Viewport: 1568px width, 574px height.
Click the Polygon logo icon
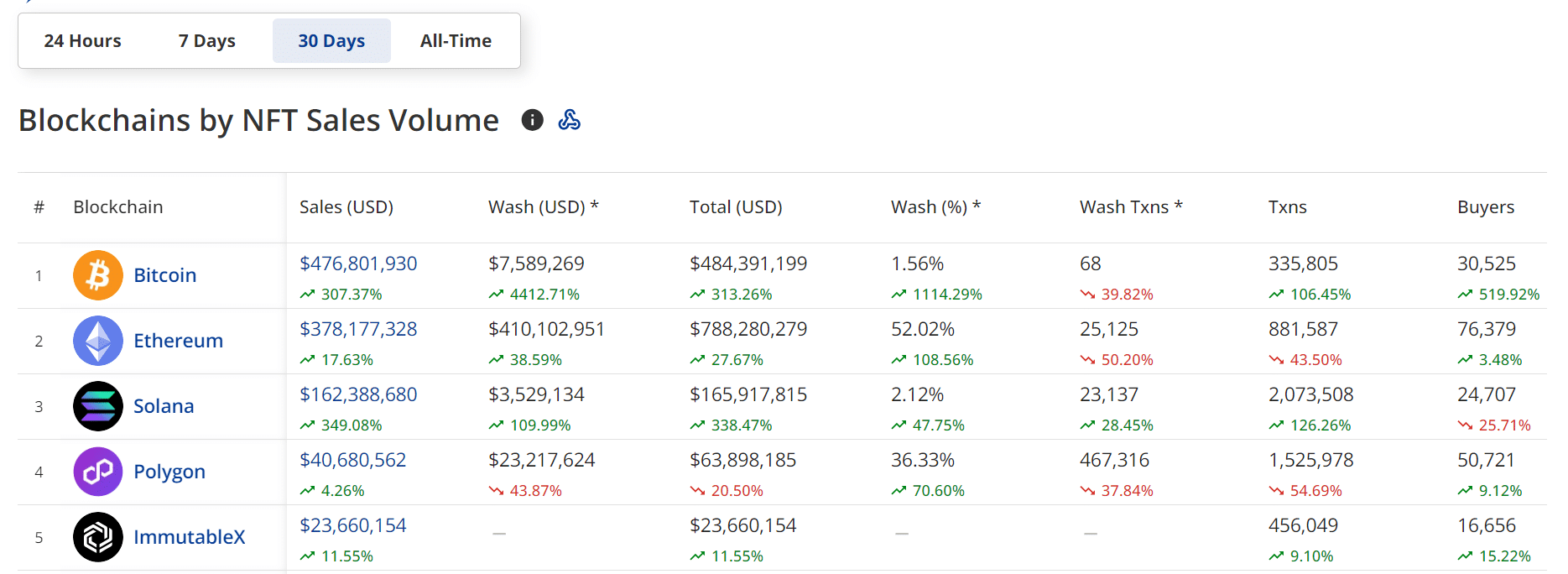98,472
